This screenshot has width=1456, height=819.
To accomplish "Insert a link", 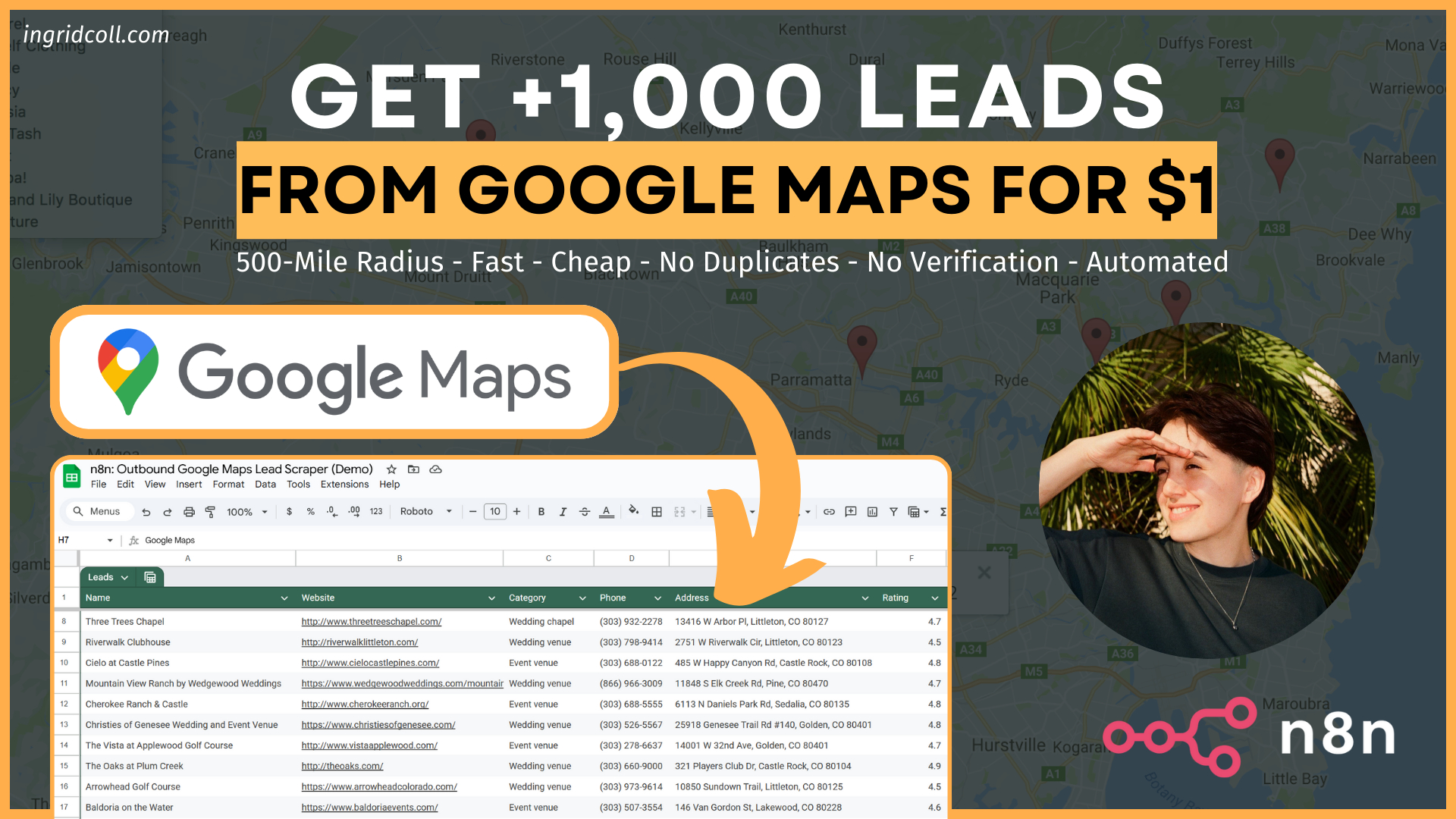I will 829,511.
